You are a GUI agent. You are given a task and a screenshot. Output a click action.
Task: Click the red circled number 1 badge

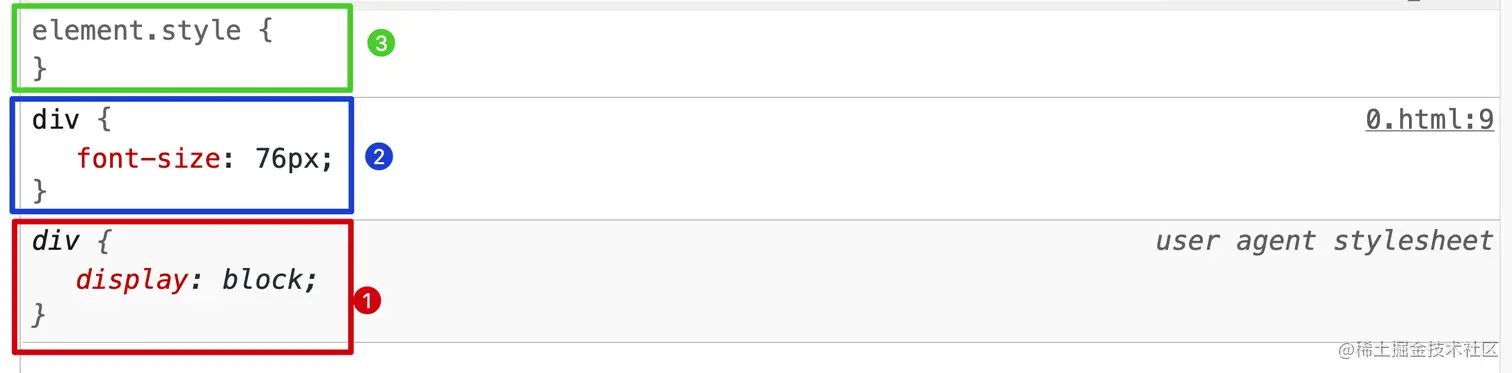pos(368,301)
